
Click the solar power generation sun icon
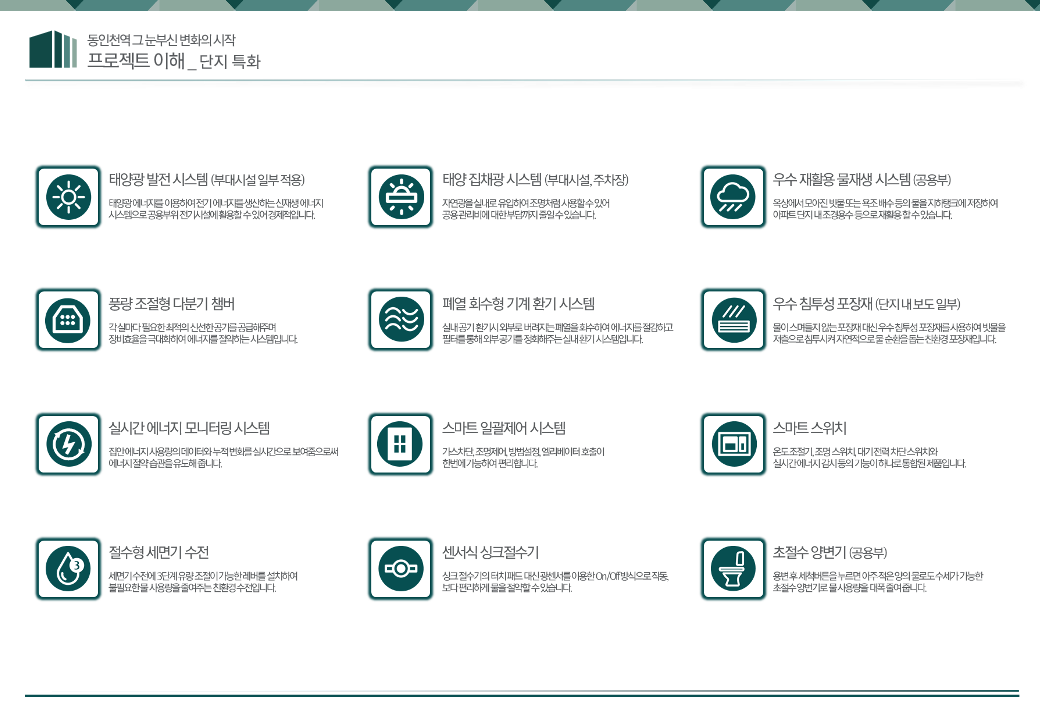(x=68, y=195)
